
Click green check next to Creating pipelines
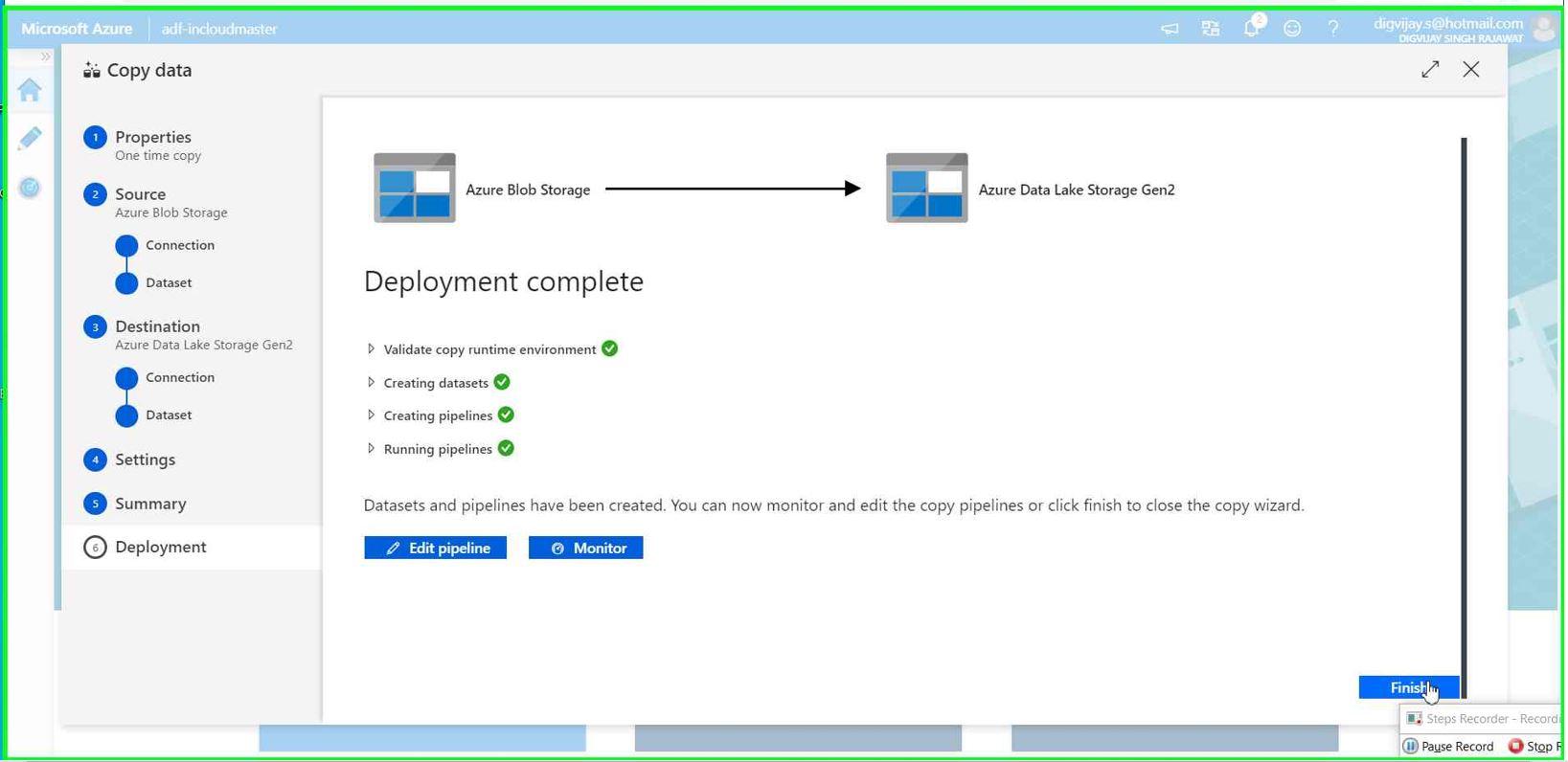506,415
